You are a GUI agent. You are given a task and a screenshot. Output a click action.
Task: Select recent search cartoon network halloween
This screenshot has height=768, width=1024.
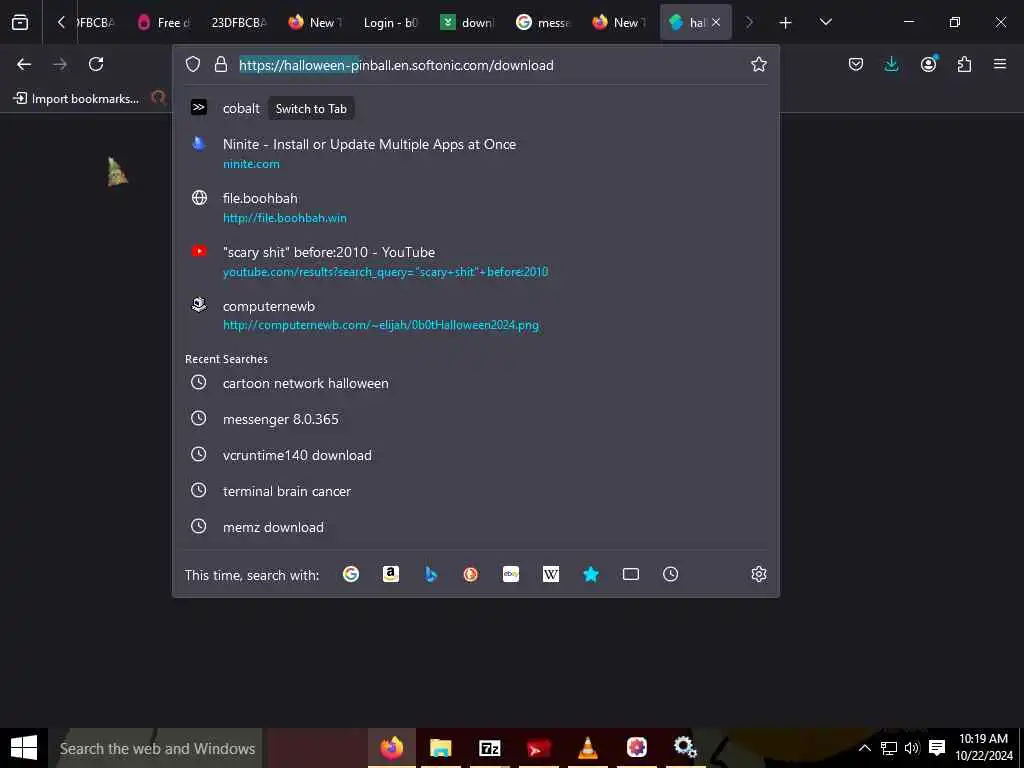point(475,383)
